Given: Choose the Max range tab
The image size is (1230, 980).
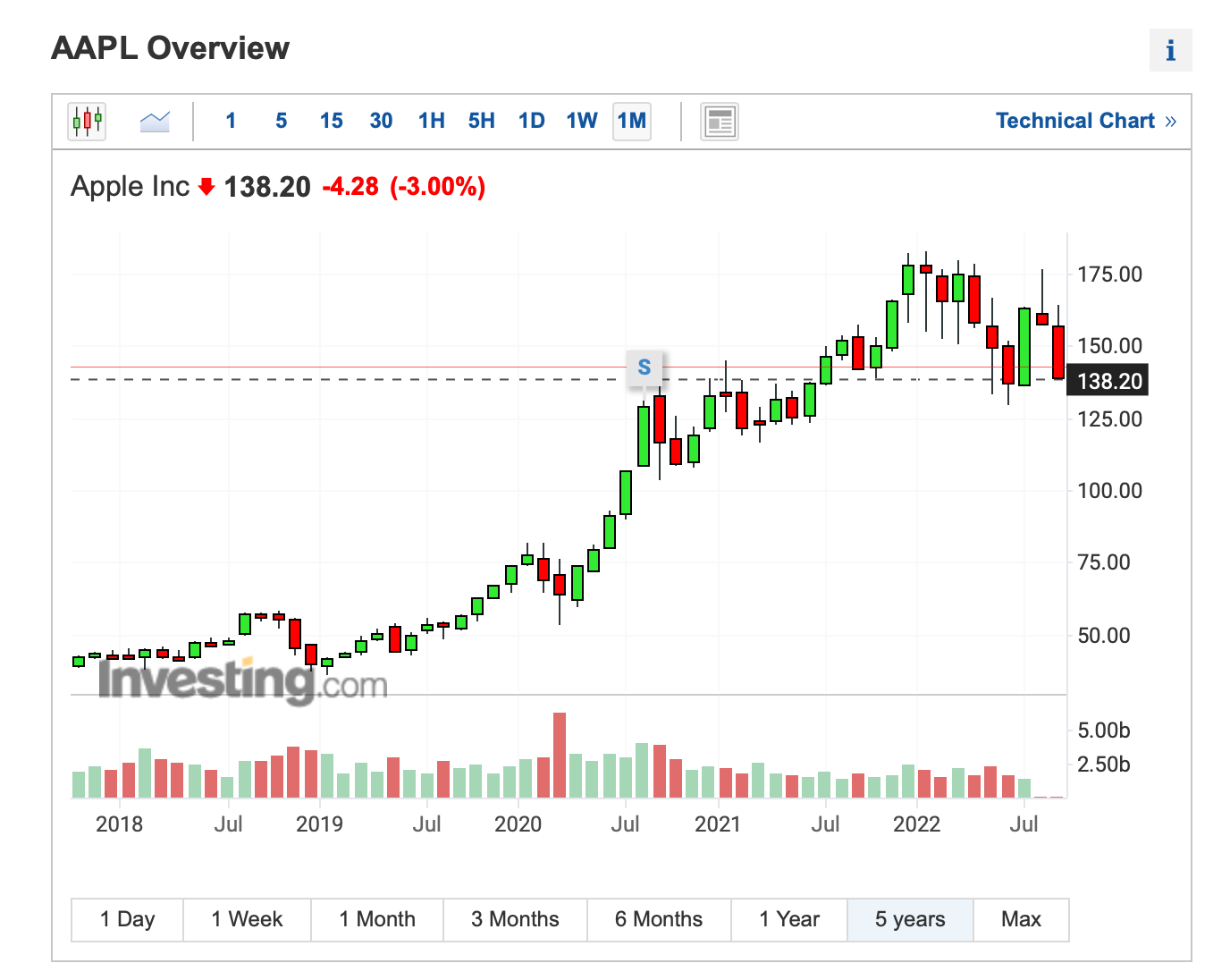Looking at the screenshot, I should (x=1021, y=919).
